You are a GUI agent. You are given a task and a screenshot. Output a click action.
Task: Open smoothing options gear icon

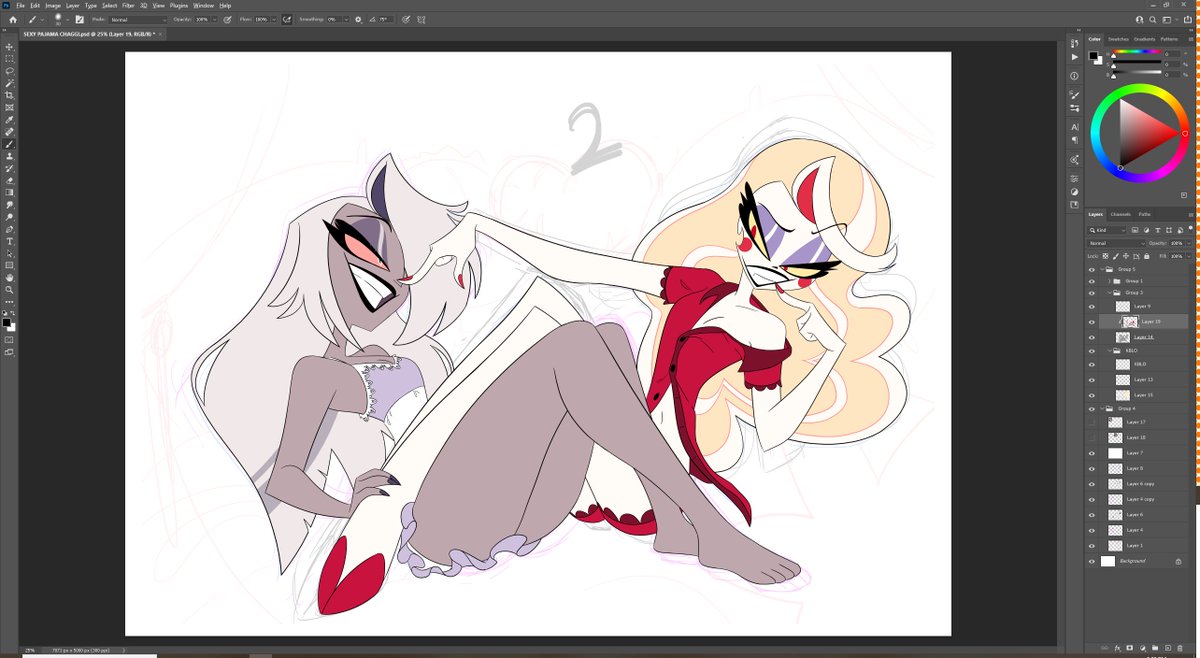coord(358,19)
